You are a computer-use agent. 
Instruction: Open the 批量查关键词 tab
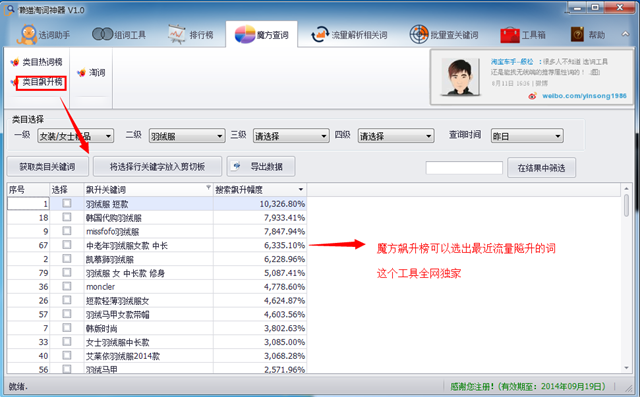click(444, 35)
